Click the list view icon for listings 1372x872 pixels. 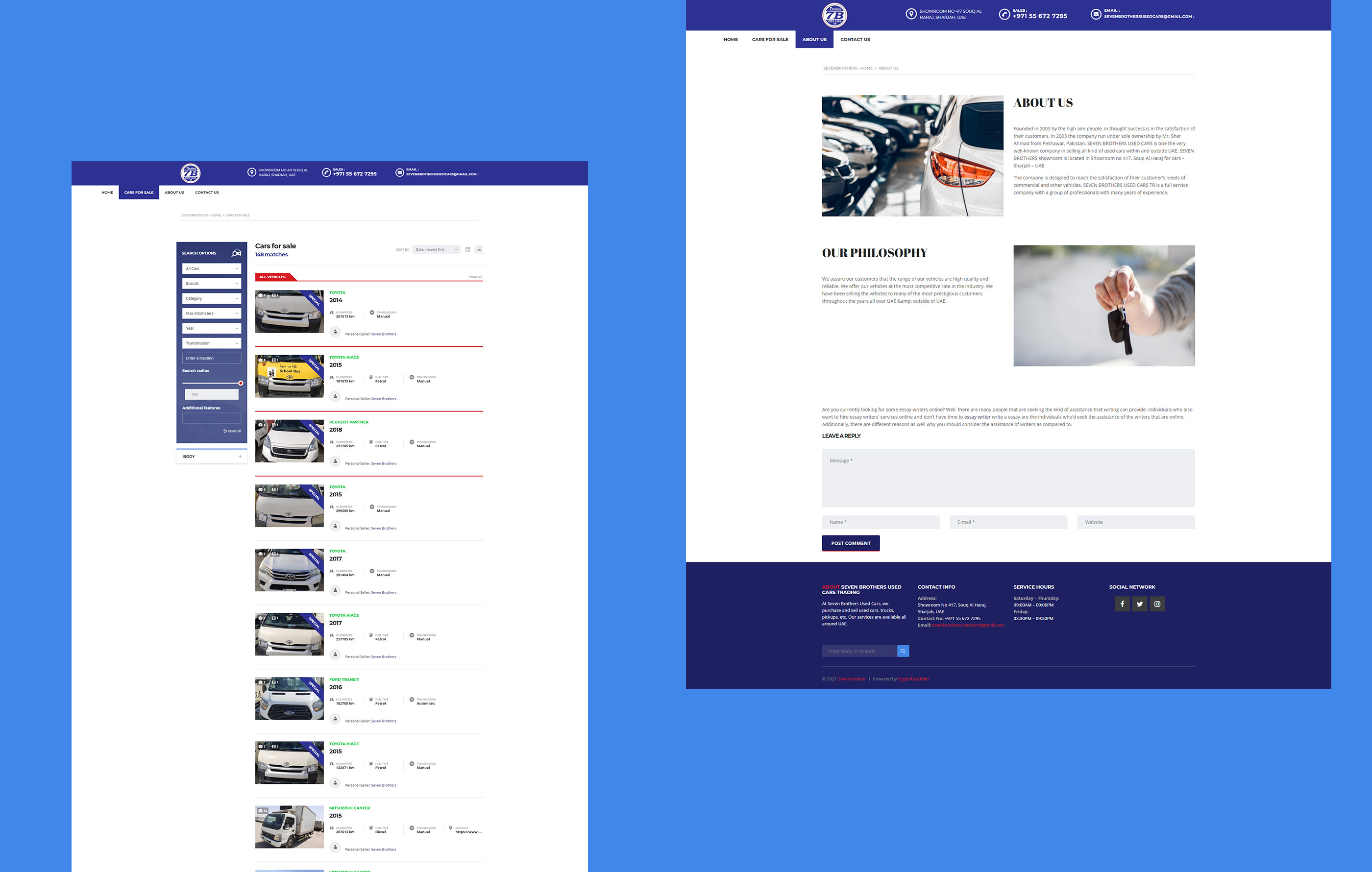click(478, 249)
